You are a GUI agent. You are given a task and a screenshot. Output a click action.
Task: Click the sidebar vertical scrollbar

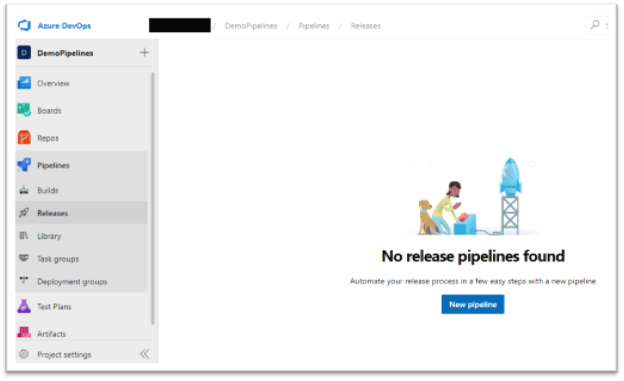pos(152,198)
